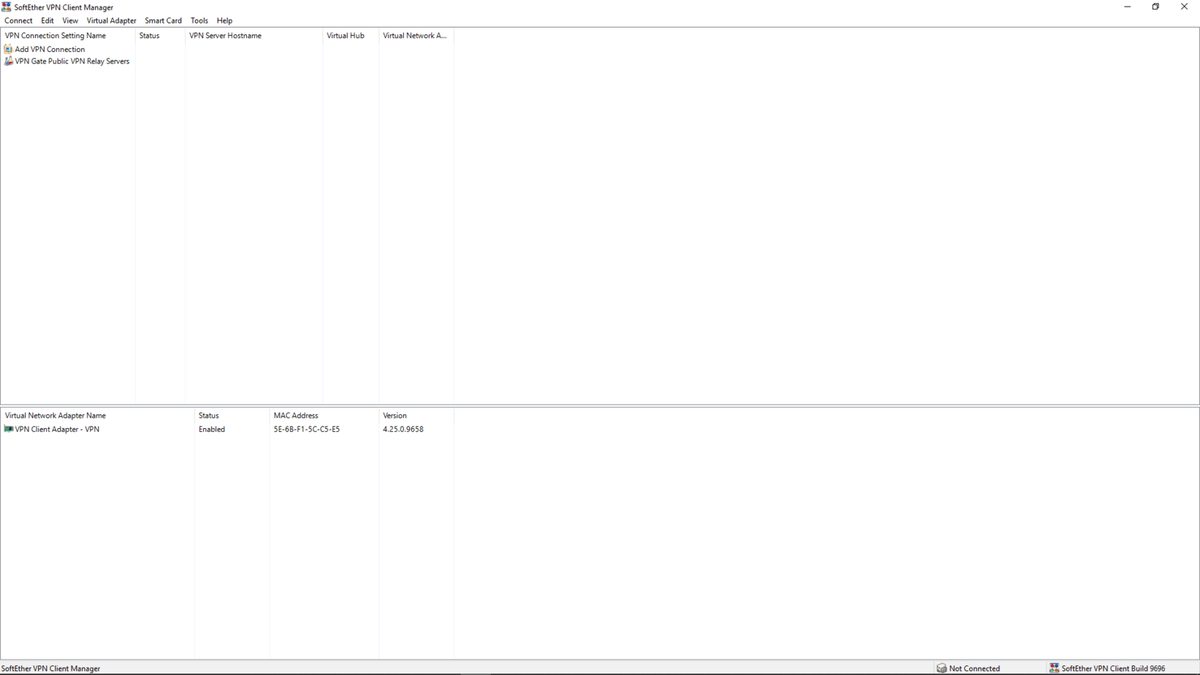Sort by VPN Connection Setting Name column
This screenshot has width=1200, height=675.
(x=68, y=35)
